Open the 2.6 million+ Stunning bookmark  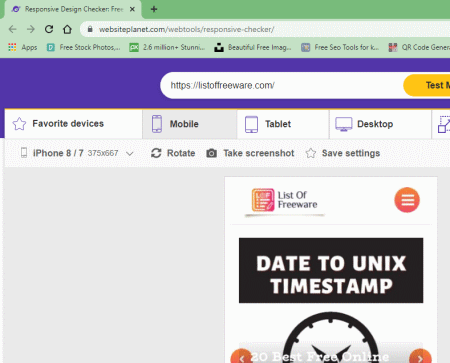coord(167,47)
